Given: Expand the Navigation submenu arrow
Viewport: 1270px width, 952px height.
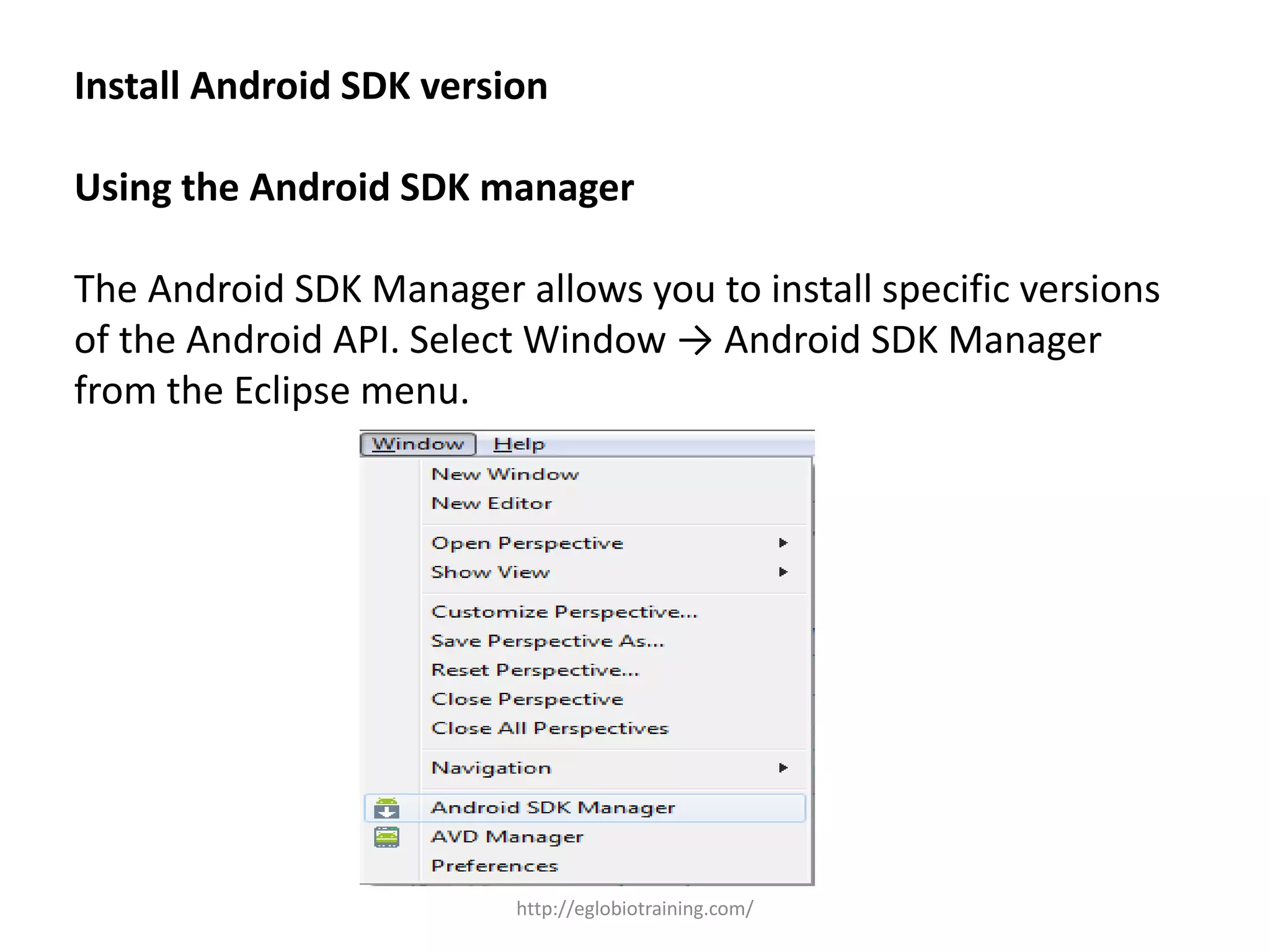Looking at the screenshot, I should point(783,768).
